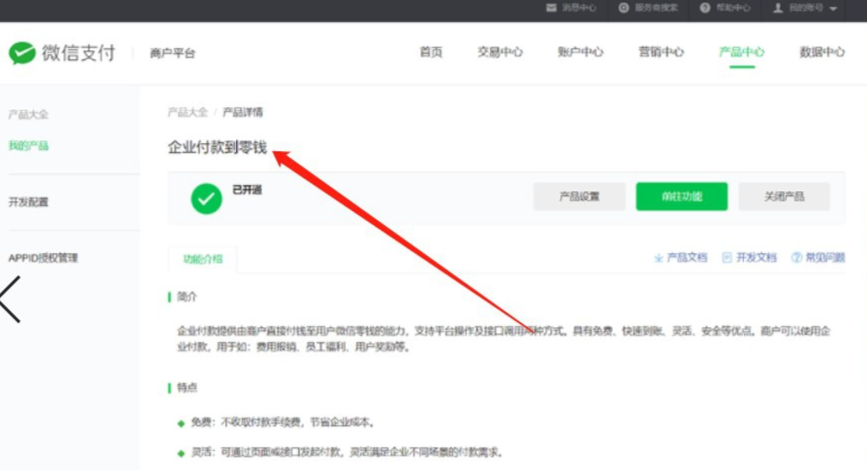Open APPID授权管理 sidebar item
The image size is (867, 470).
43,258
